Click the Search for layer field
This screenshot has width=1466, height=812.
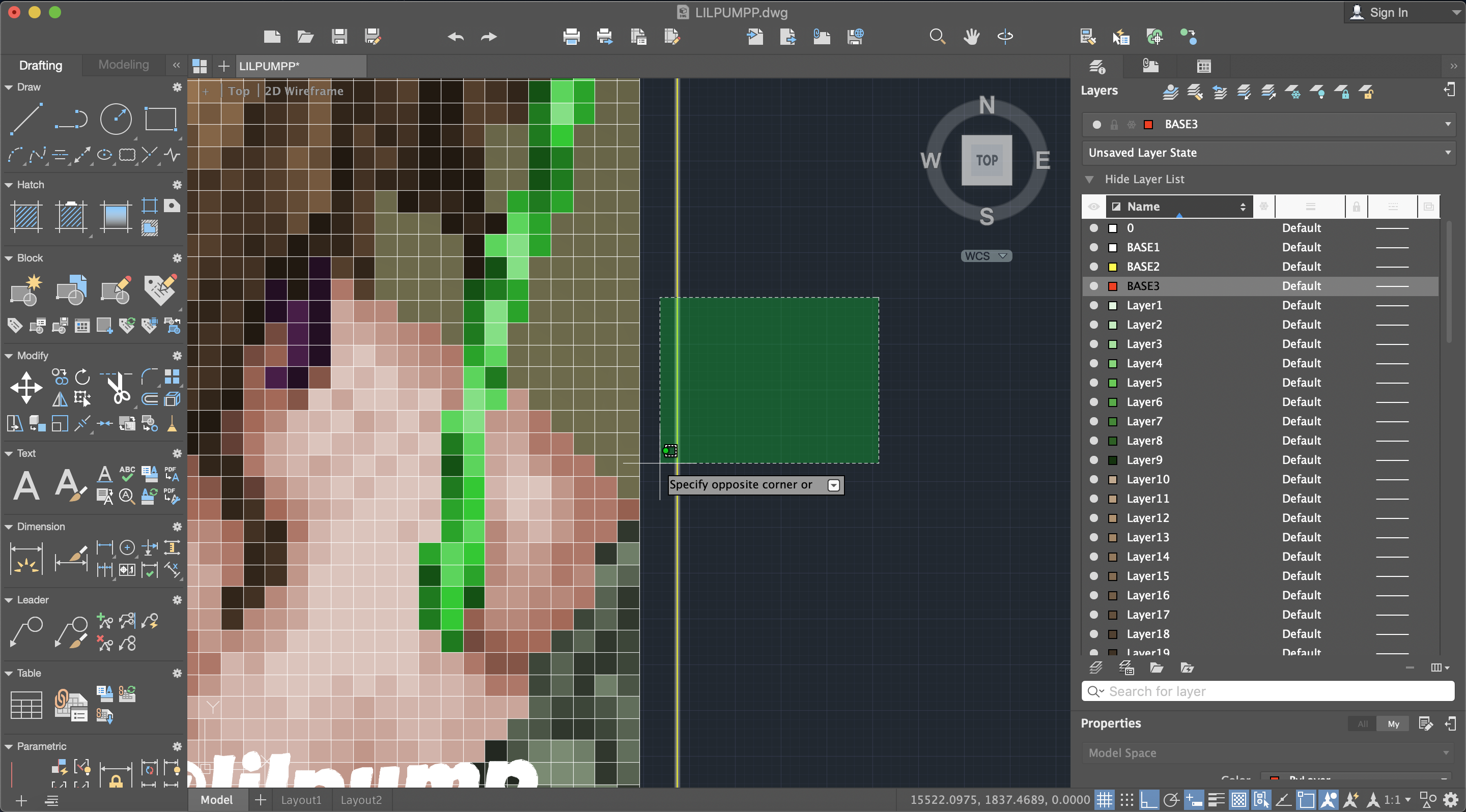(1268, 691)
